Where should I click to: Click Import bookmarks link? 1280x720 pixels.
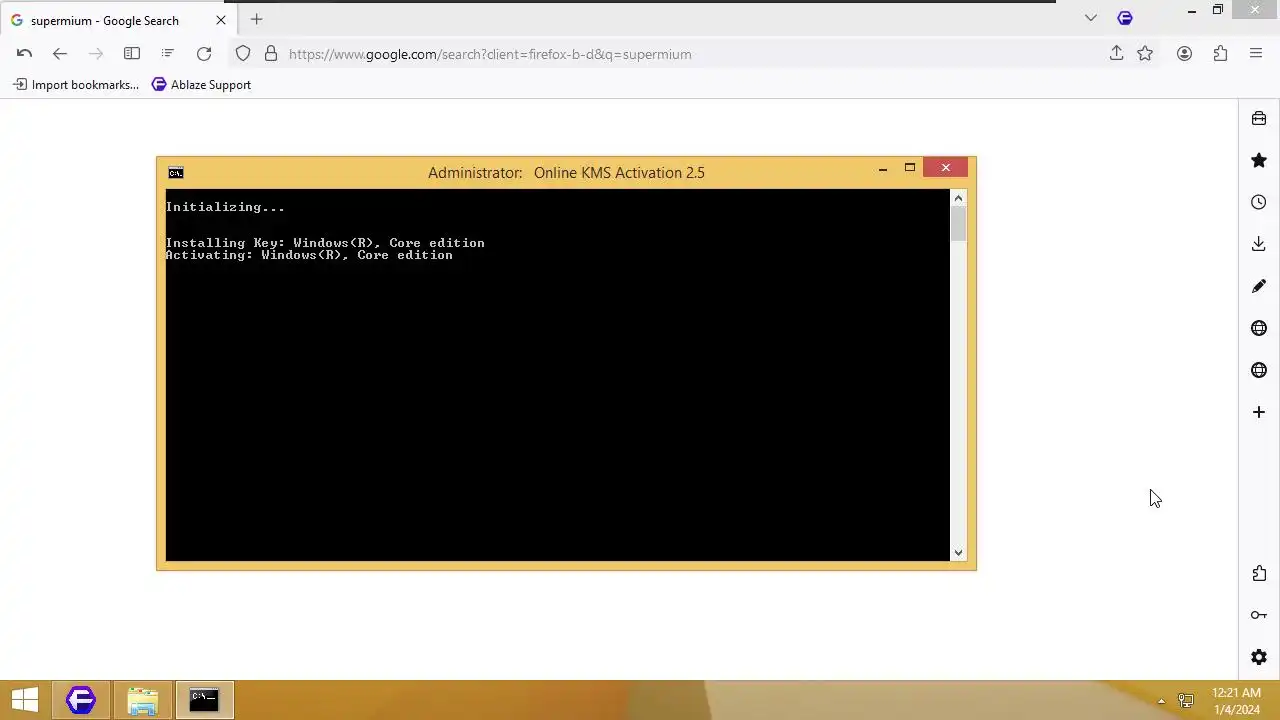pyautogui.click(x=76, y=85)
